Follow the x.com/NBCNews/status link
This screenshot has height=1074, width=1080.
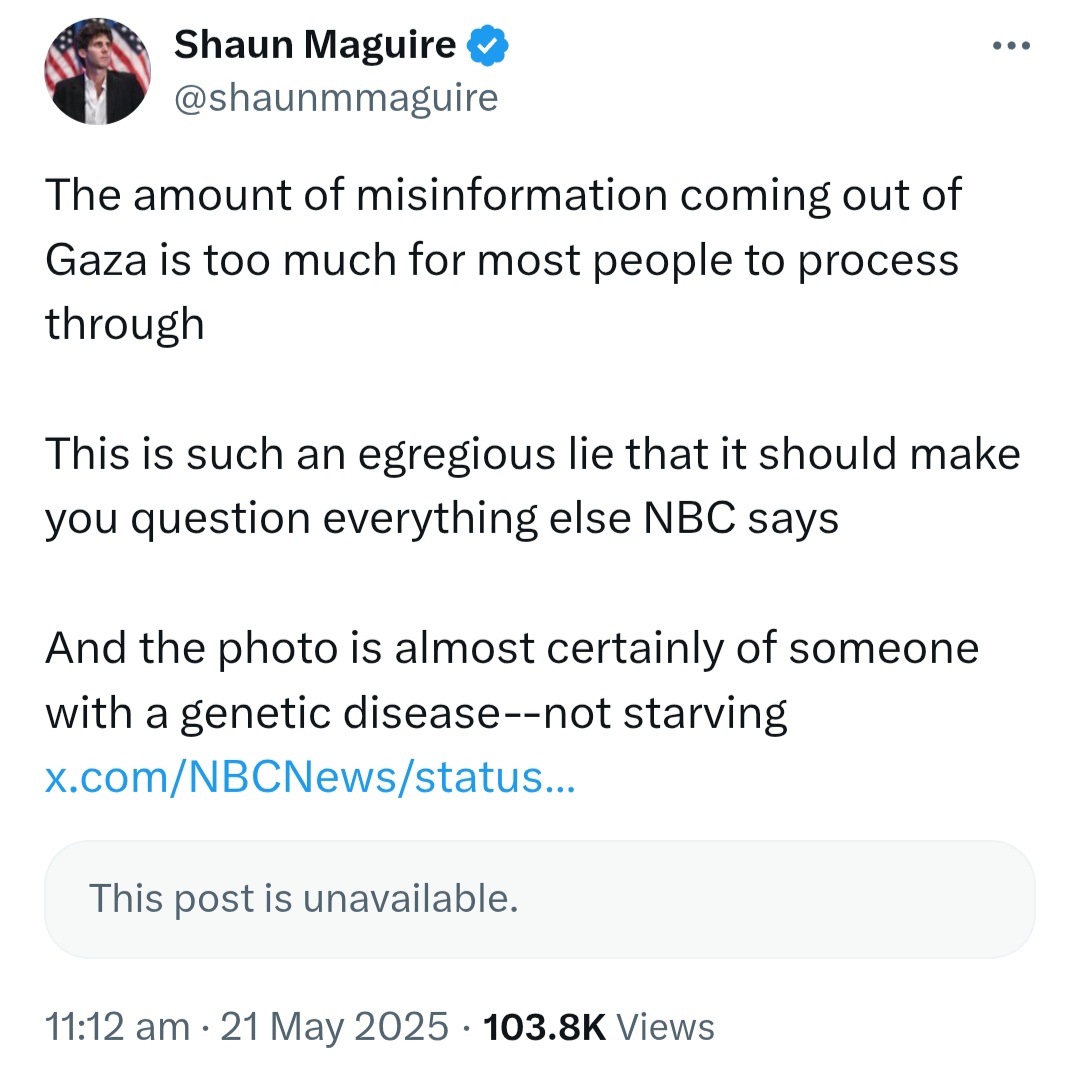[310, 776]
